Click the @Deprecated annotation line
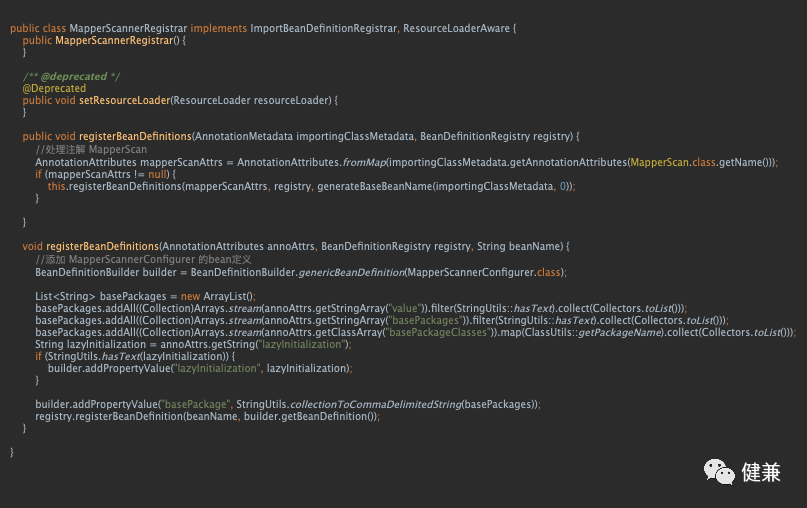807x508 pixels. coord(54,88)
